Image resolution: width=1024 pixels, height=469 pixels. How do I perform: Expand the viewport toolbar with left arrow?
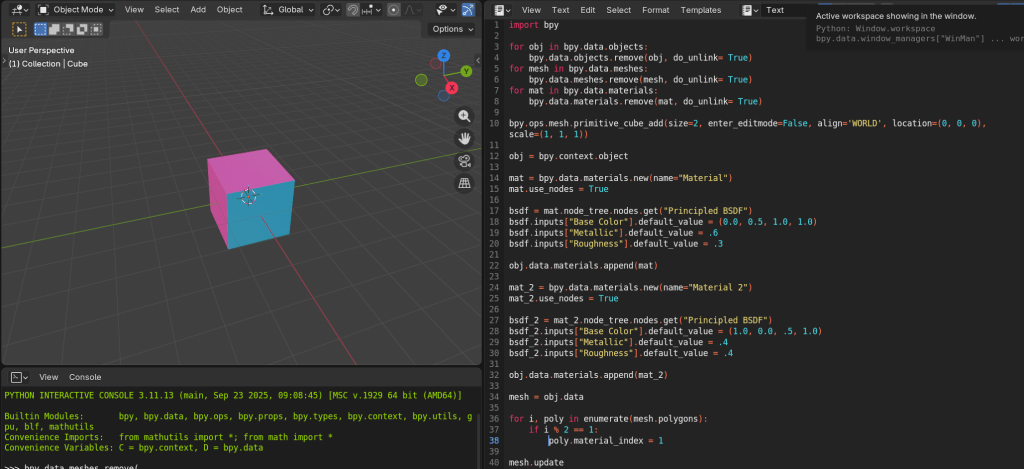4,59
